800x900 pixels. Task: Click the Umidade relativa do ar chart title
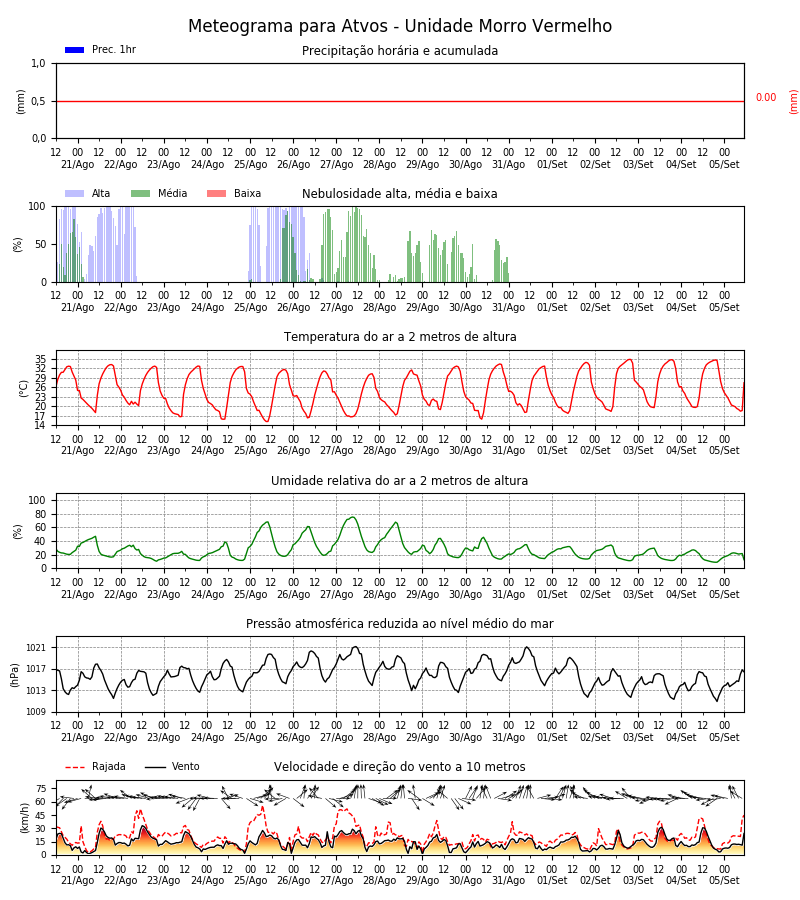(399, 480)
